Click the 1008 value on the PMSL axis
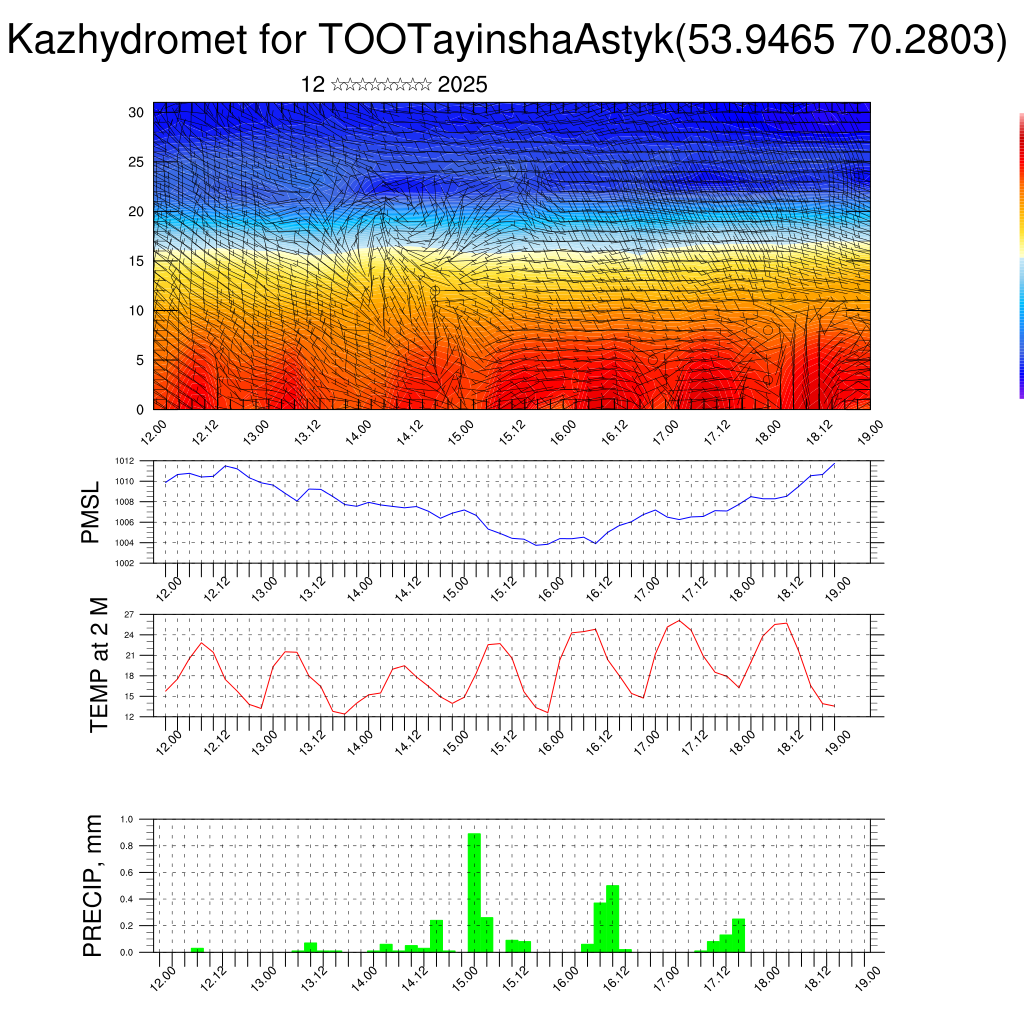This screenshot has width=1024, height=1024. pyautogui.click(x=125, y=502)
